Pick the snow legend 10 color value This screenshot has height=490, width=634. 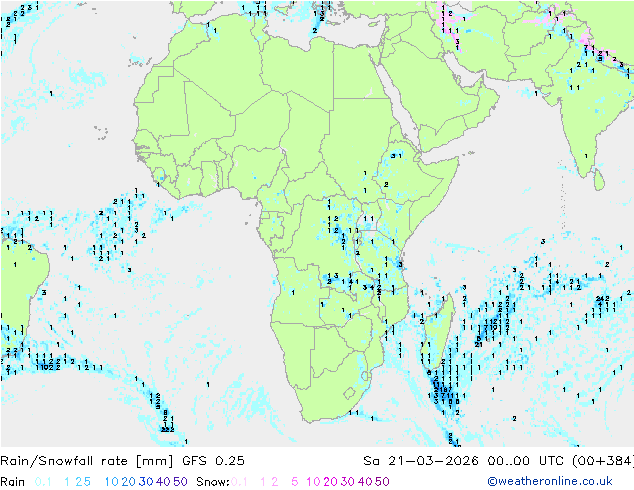313,482
